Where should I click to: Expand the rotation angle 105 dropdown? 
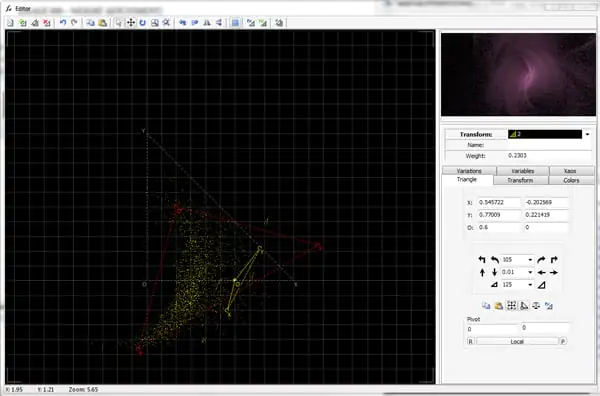click(530, 260)
